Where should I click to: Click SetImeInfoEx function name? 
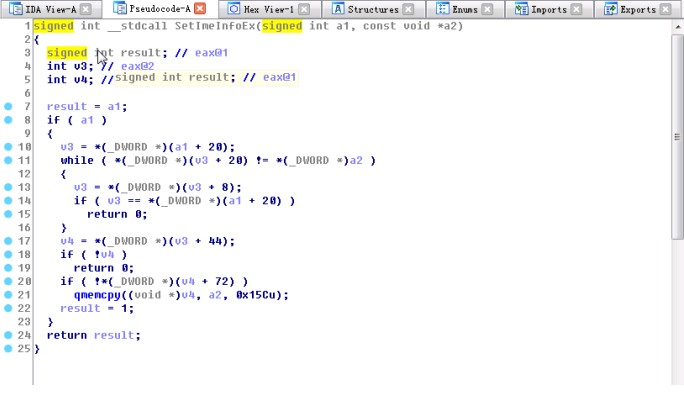pyautogui.click(x=215, y=26)
